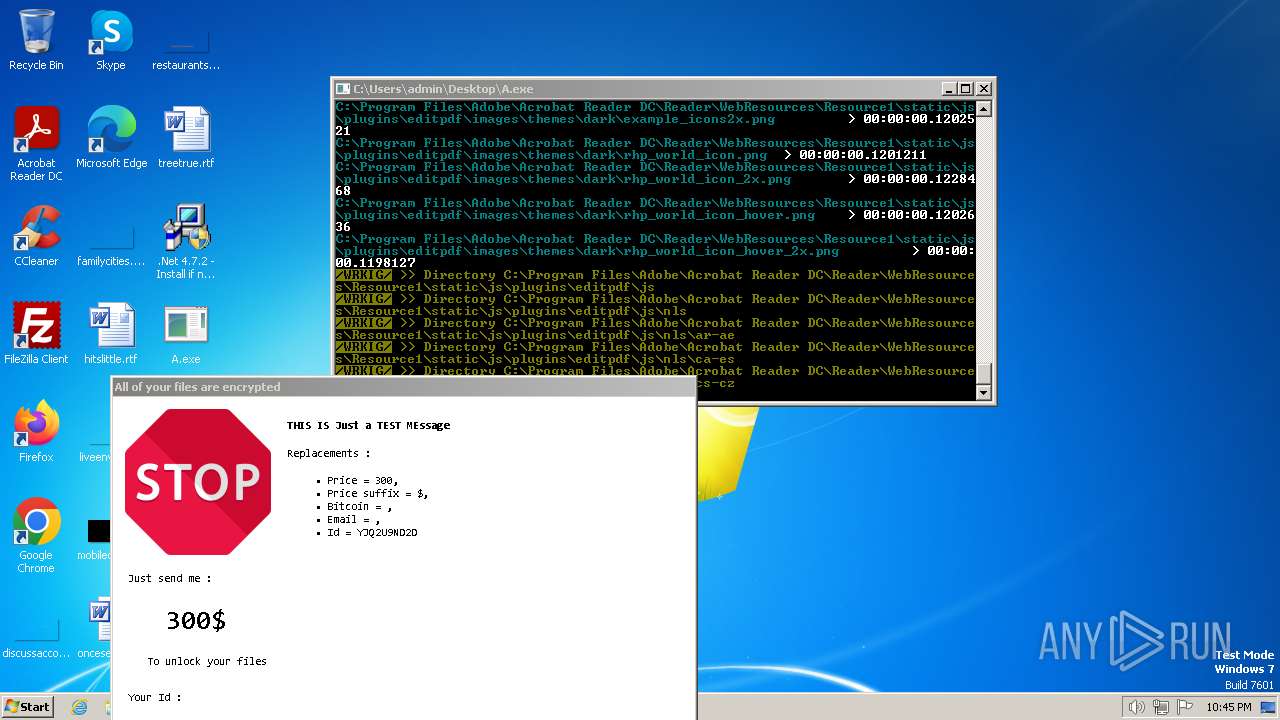Click console Directory line ending nls\ca-es
1280x720 pixels.
(x=655, y=353)
